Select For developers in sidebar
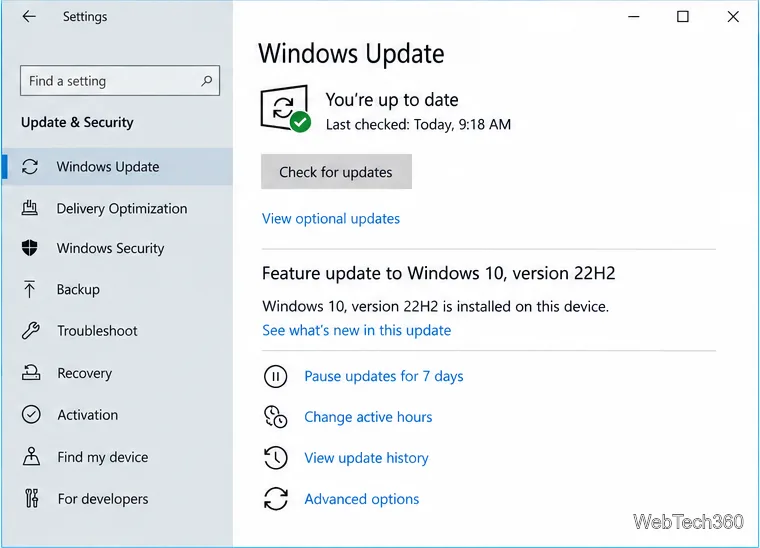The image size is (760, 548). [117, 499]
